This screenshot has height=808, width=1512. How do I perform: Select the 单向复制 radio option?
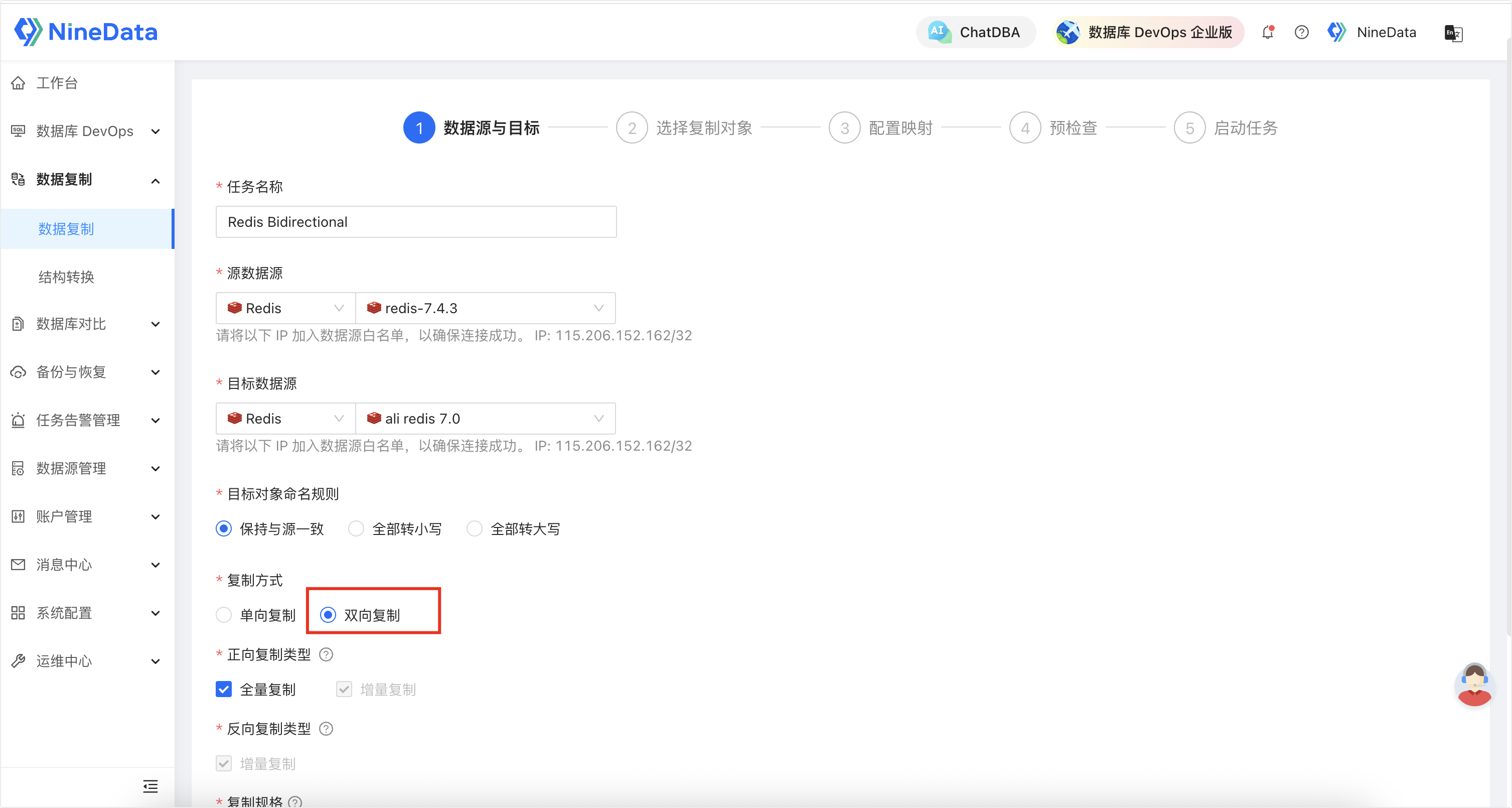click(224, 615)
